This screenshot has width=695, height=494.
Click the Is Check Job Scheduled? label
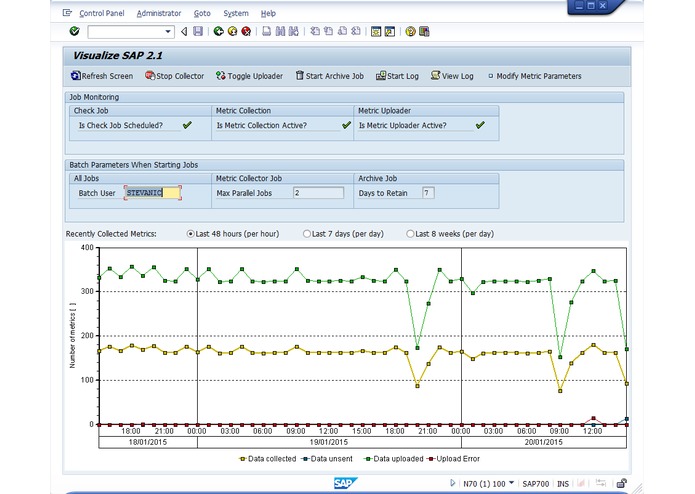(121, 125)
